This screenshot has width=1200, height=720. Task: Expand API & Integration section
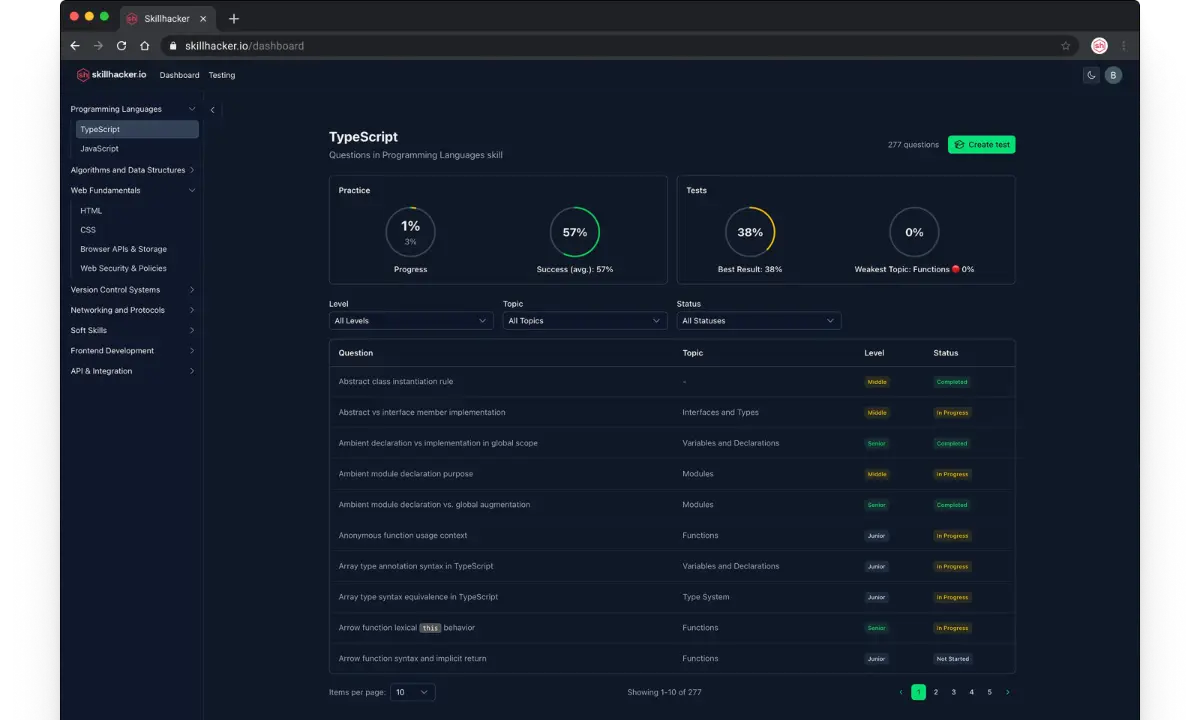(133, 371)
